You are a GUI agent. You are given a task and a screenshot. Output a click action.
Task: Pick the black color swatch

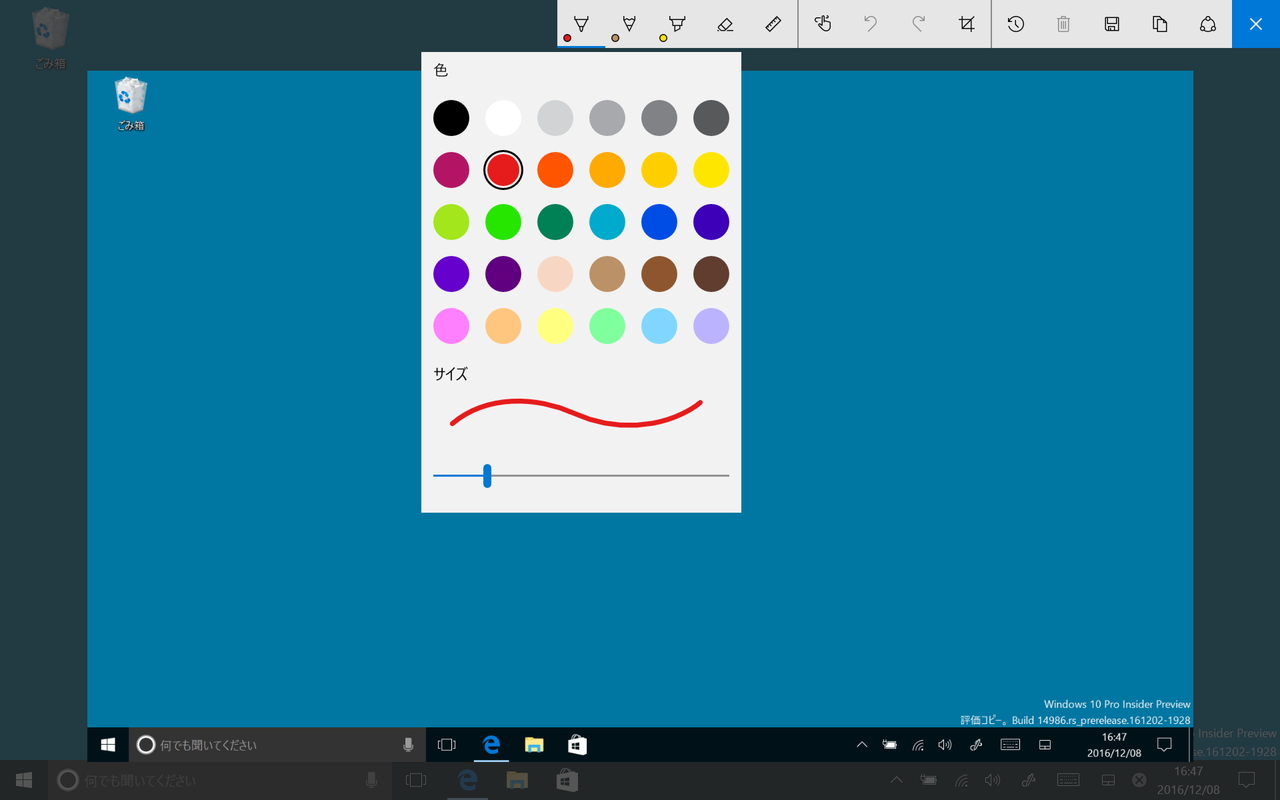click(x=451, y=118)
